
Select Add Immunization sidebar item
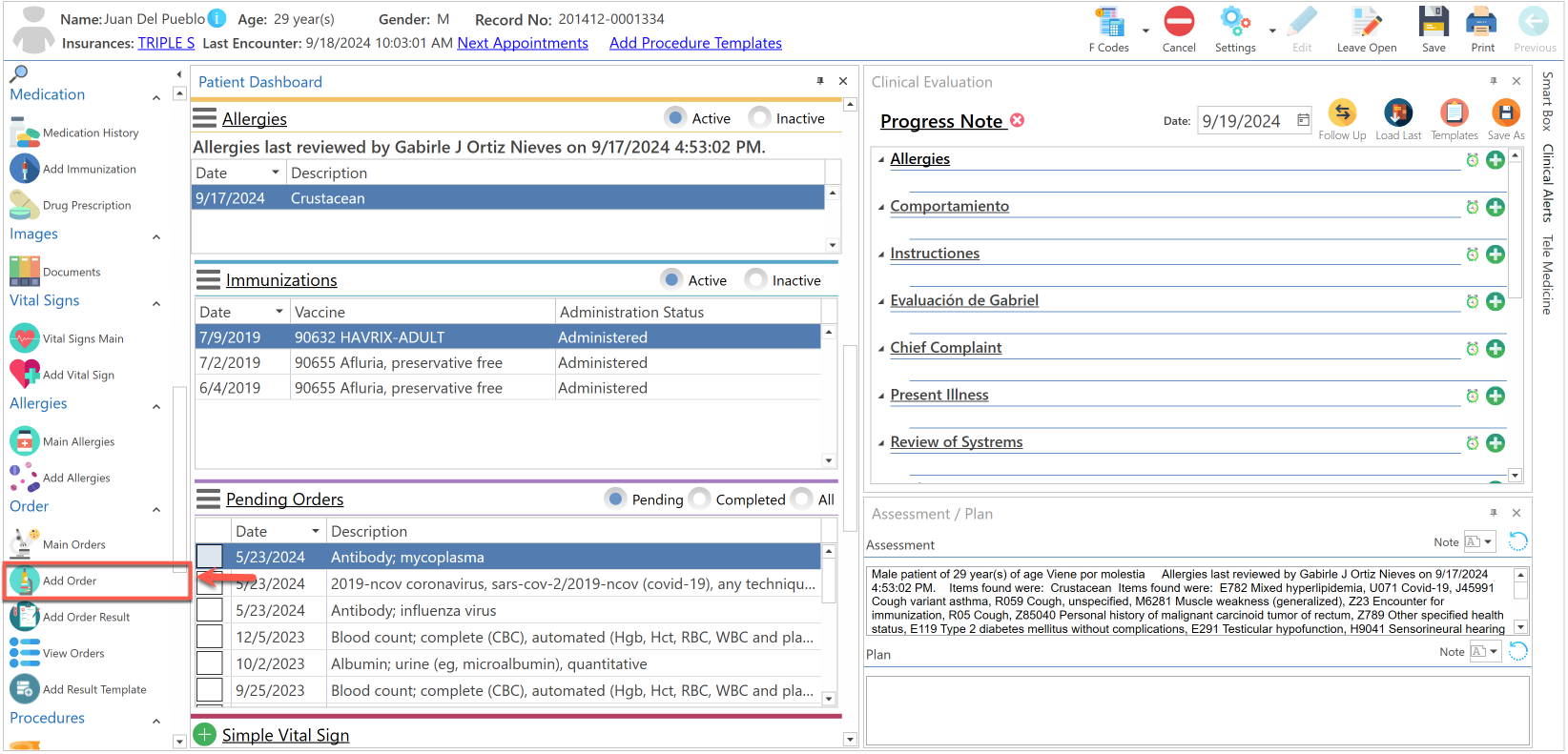(73, 169)
